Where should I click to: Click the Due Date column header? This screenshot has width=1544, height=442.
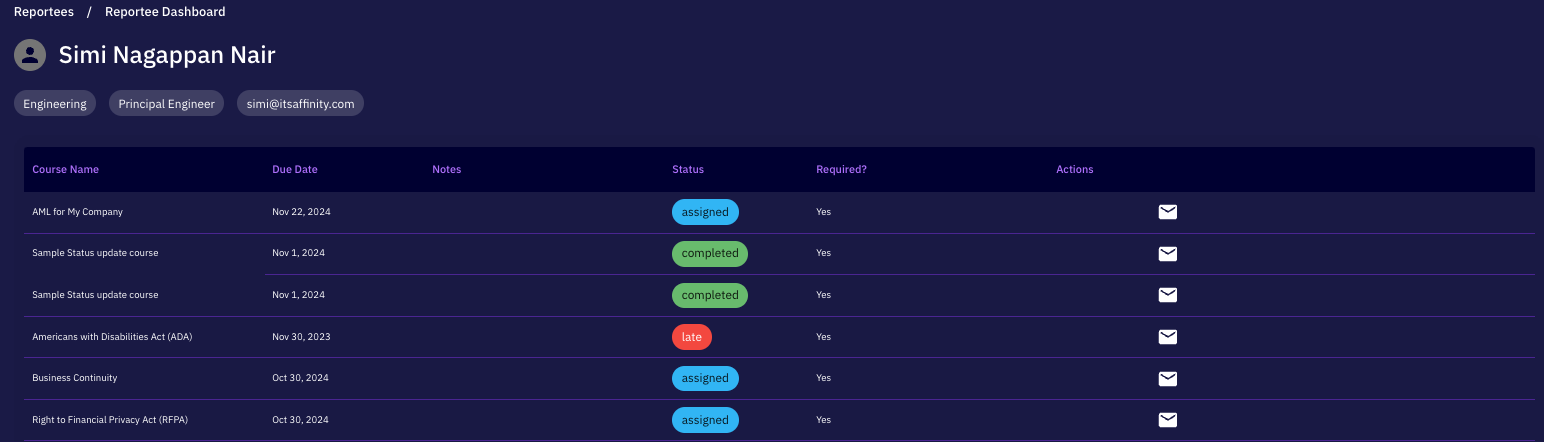click(294, 170)
